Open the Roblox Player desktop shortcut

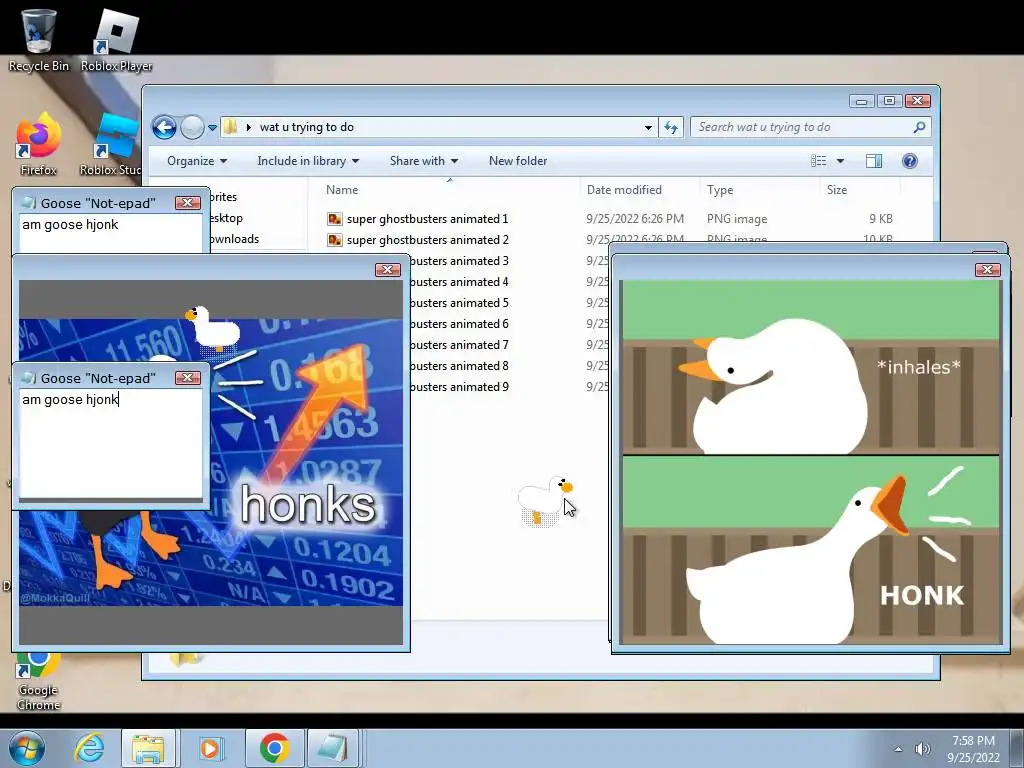click(x=116, y=39)
